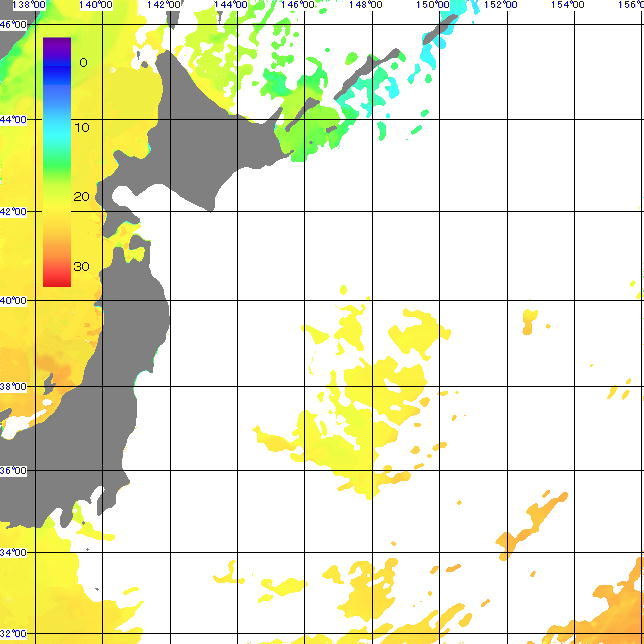Image resolution: width=644 pixels, height=644 pixels.
Task: Click the 34°00 latitude label on left
Action: (x=13, y=552)
